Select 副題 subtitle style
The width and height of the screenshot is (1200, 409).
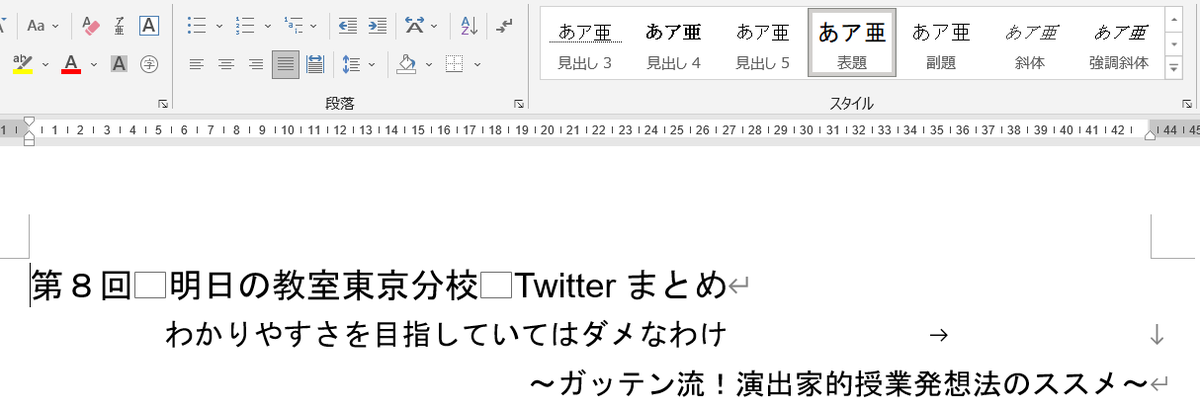click(941, 45)
